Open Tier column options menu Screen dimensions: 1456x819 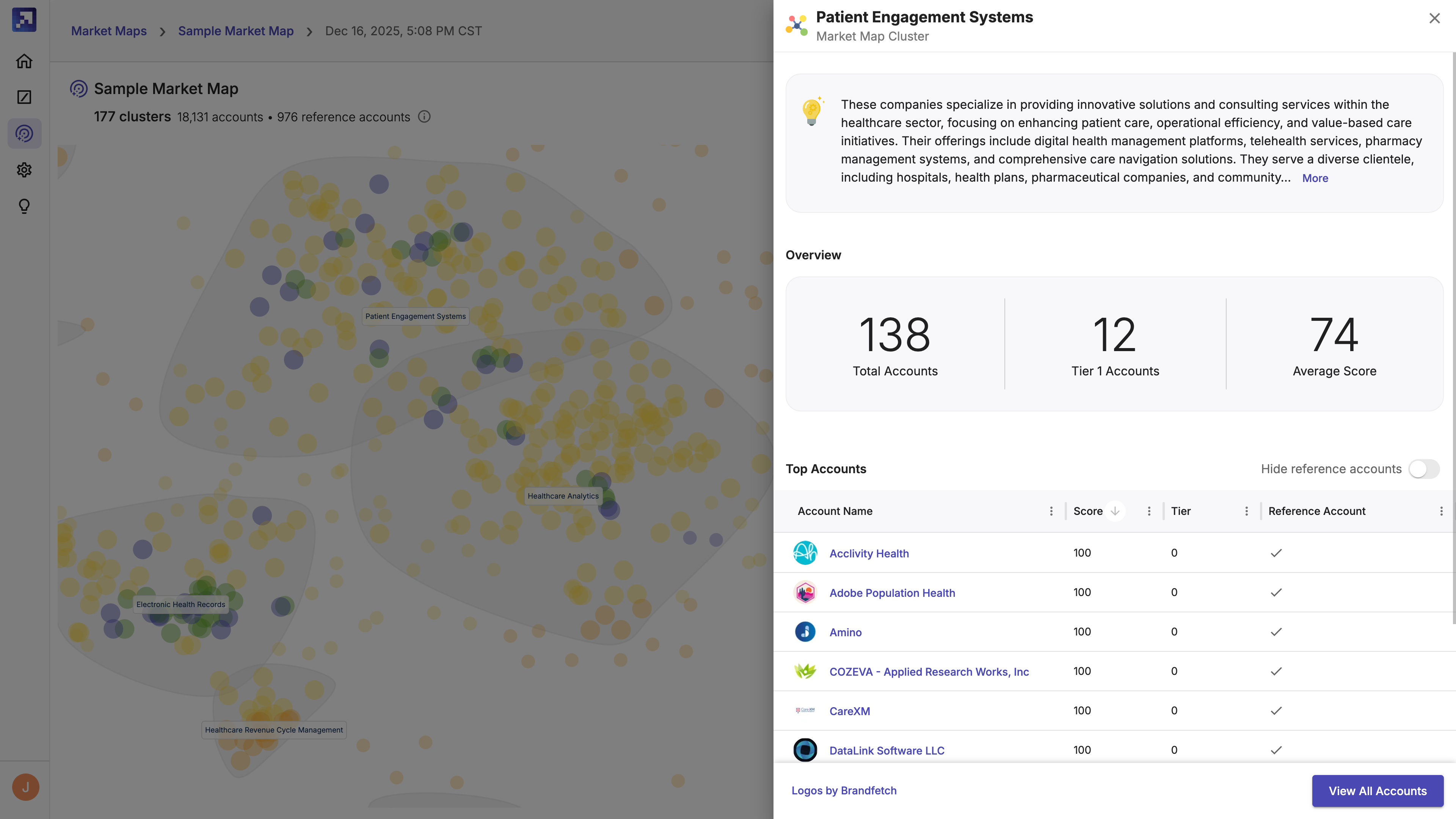point(1246,511)
